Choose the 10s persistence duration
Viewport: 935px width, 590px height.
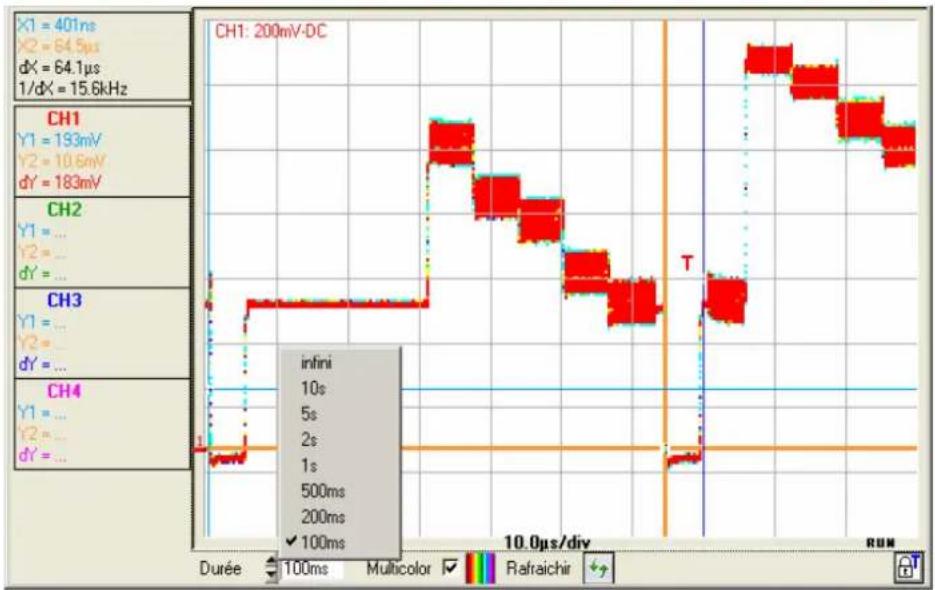coord(313,388)
